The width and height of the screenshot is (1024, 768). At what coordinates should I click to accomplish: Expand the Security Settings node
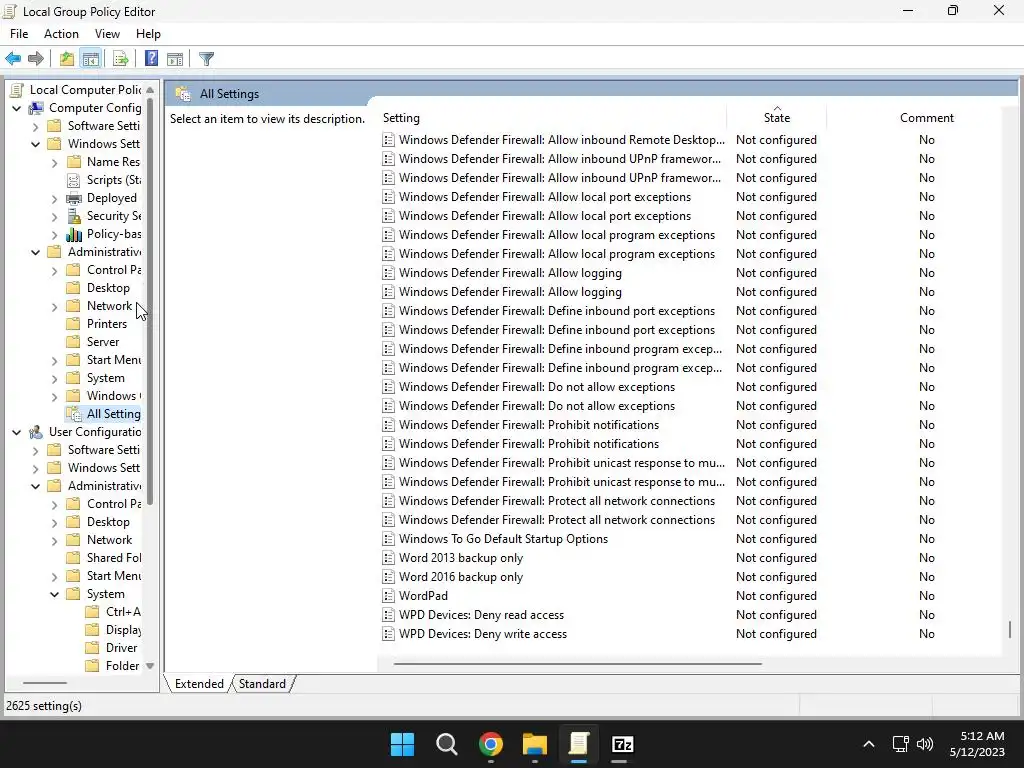(55, 216)
